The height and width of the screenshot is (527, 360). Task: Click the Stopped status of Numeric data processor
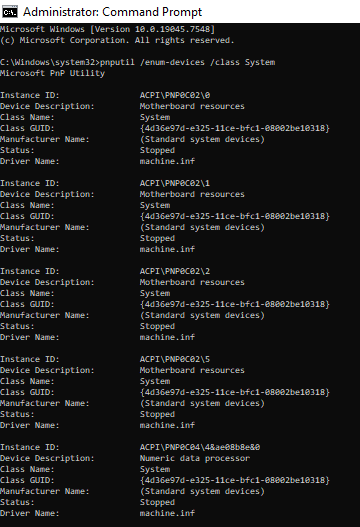pyautogui.click(x=157, y=503)
